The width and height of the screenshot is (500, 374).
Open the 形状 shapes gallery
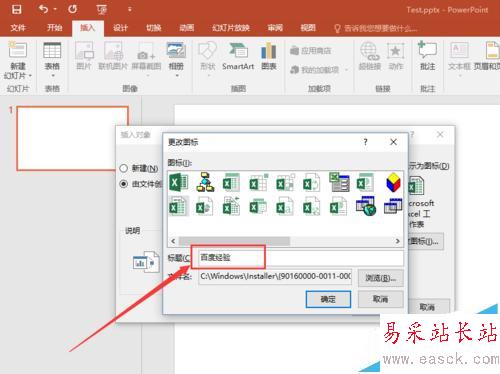(x=208, y=59)
